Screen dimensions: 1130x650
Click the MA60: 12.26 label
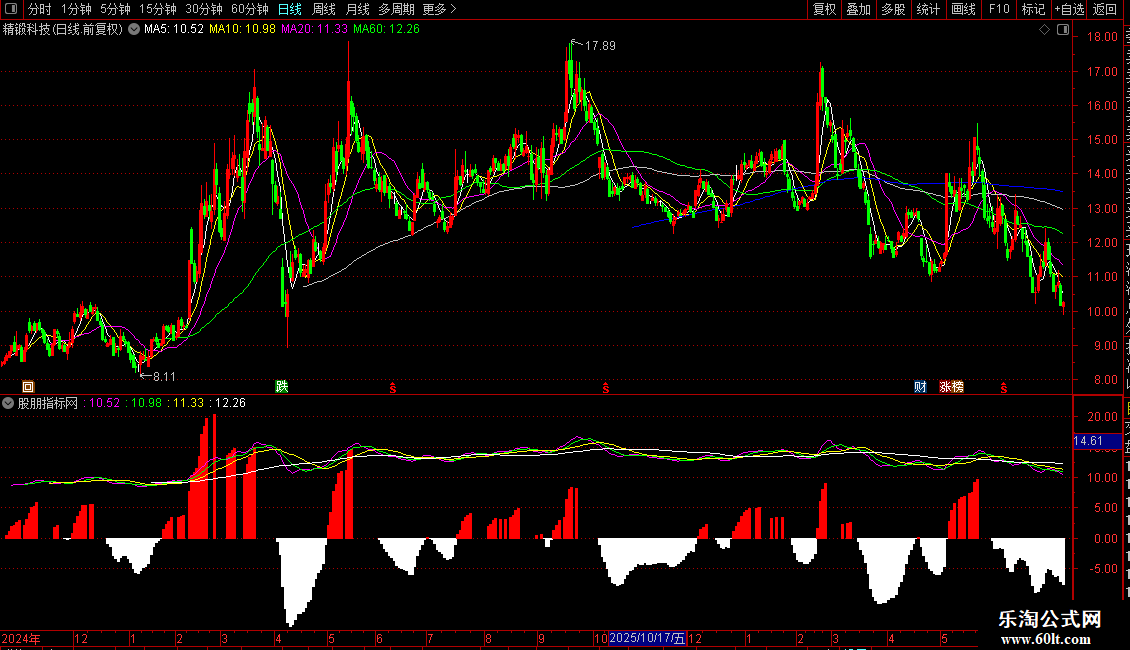coord(386,29)
